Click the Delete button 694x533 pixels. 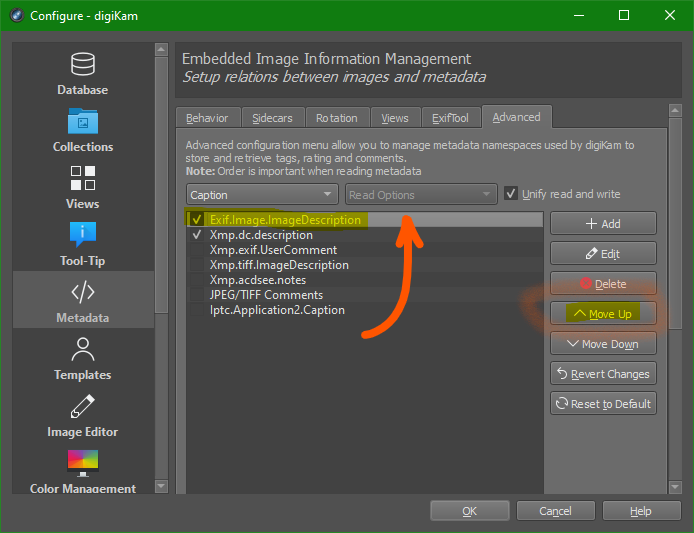tap(603, 284)
